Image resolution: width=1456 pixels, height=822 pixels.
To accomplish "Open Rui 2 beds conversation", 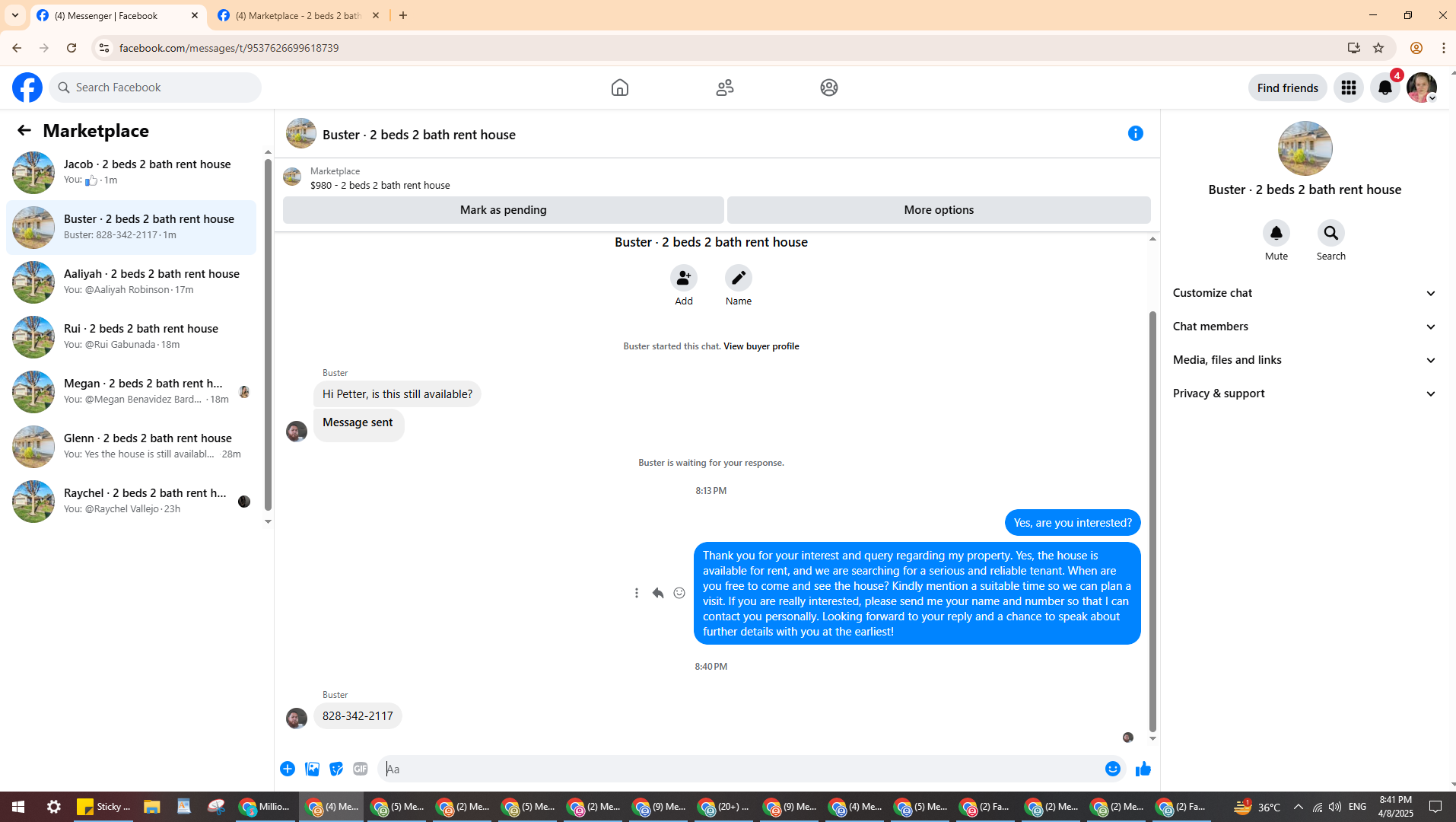I will 132,336.
